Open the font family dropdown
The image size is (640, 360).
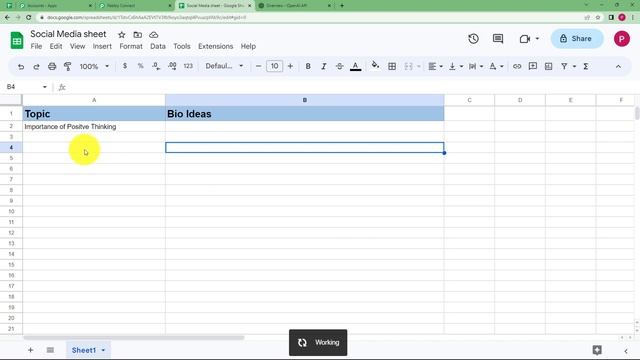(224, 66)
